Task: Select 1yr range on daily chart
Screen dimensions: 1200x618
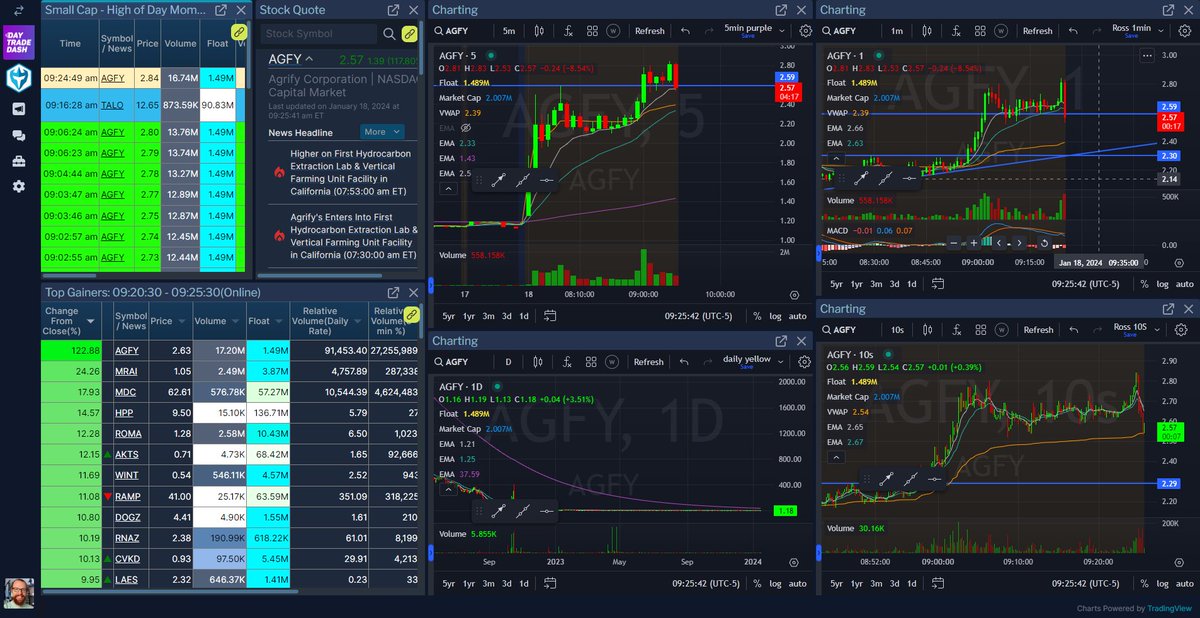Action: coord(469,583)
